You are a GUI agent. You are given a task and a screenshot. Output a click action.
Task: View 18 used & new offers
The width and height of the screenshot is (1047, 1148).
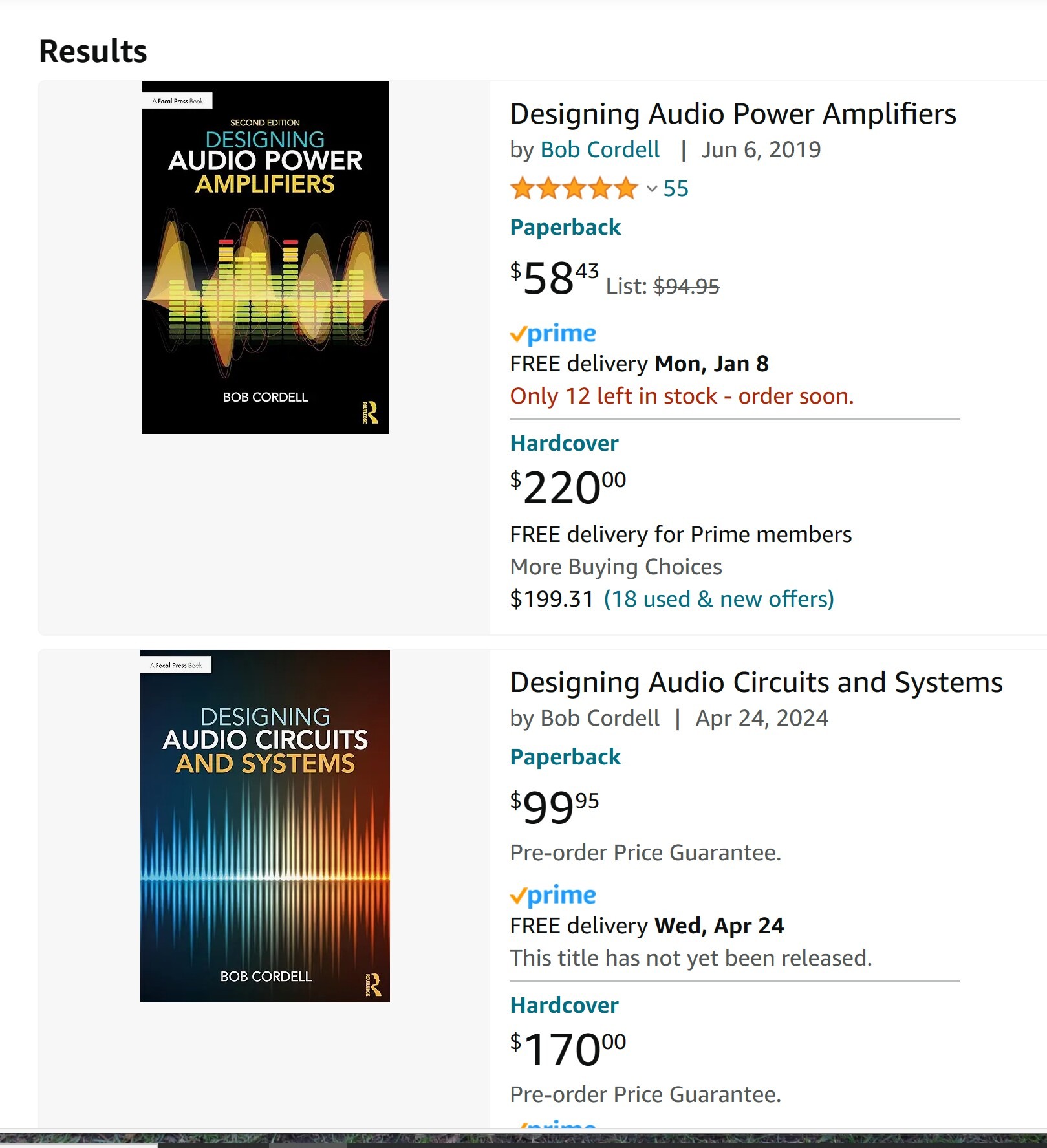click(718, 599)
